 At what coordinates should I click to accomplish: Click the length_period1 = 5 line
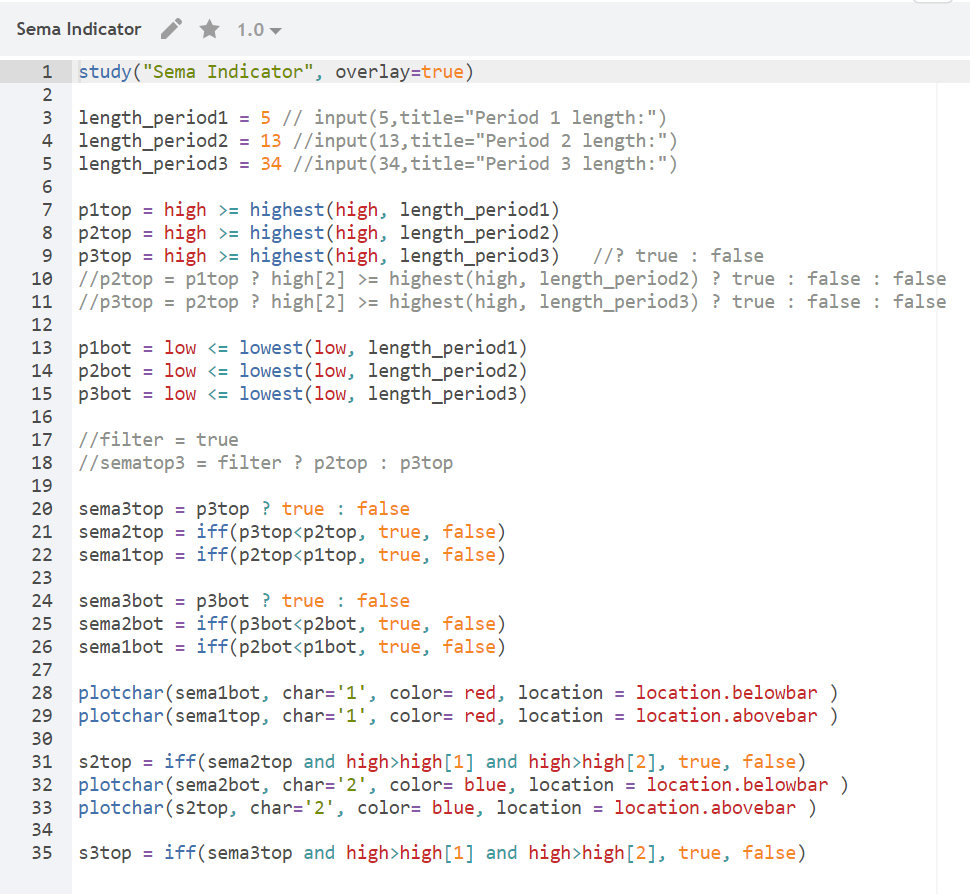point(372,118)
